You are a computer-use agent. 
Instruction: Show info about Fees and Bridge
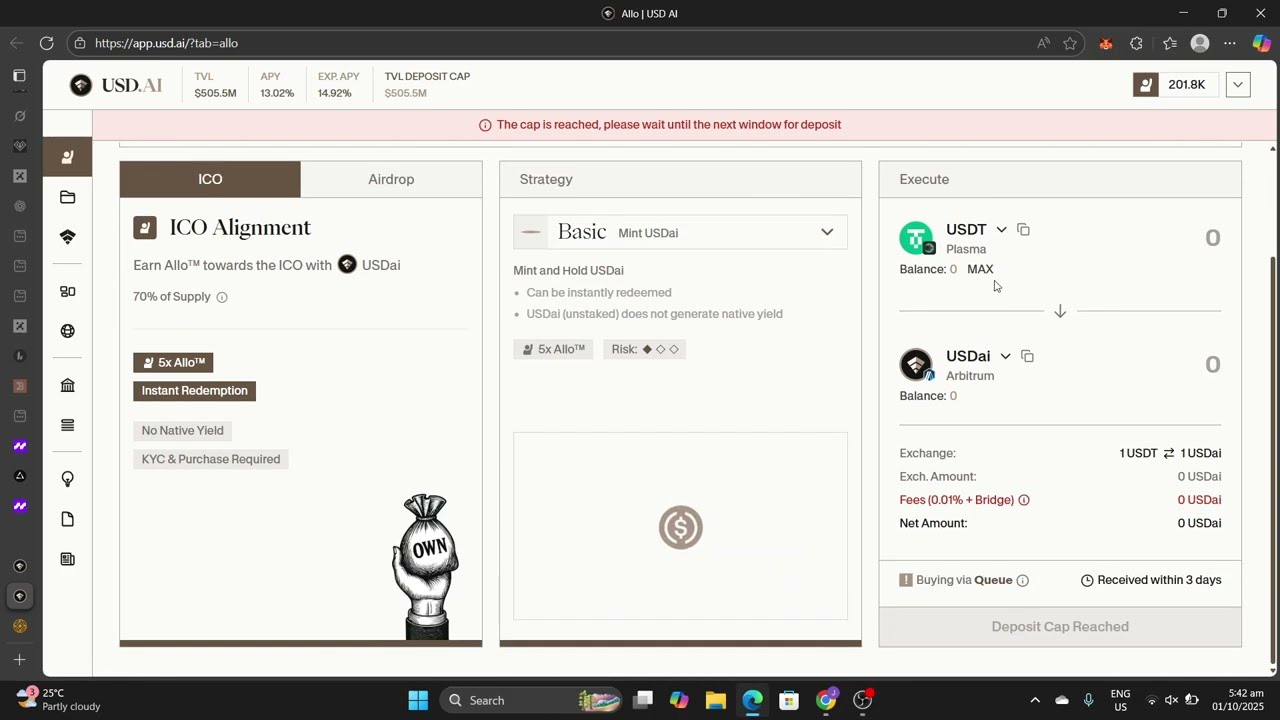pos(1024,500)
